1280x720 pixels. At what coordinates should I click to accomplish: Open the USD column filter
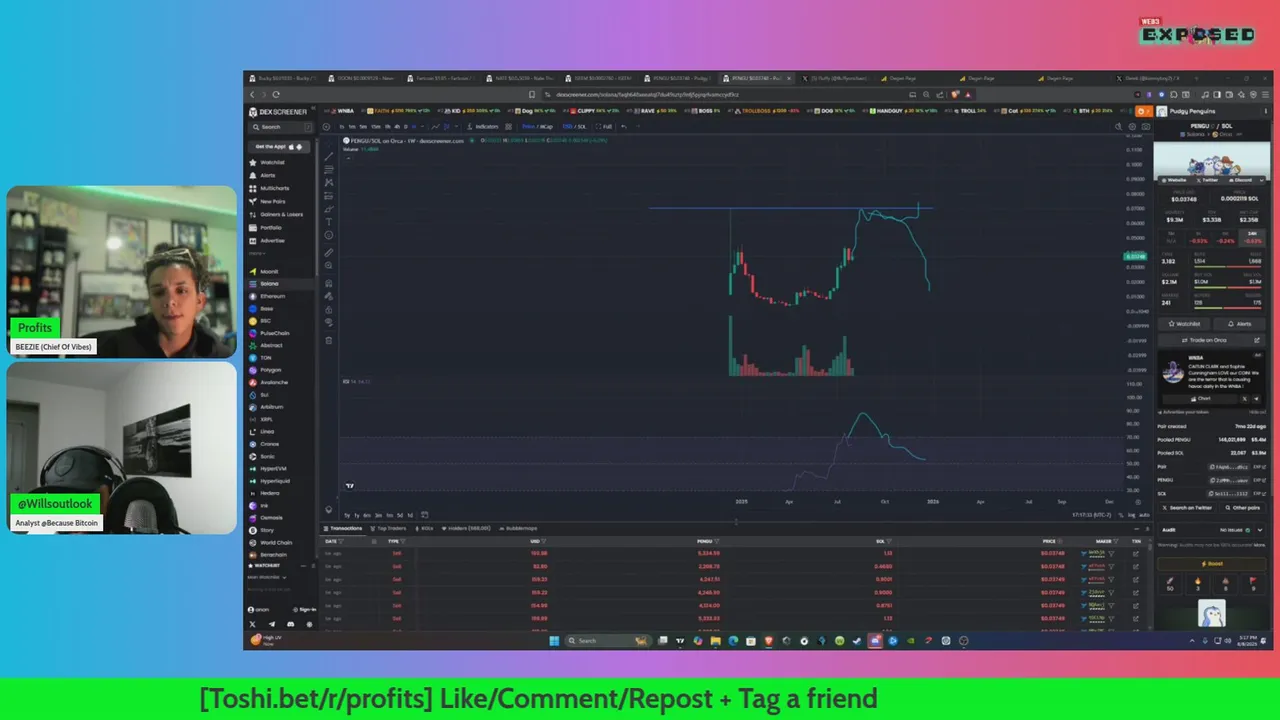(x=544, y=541)
